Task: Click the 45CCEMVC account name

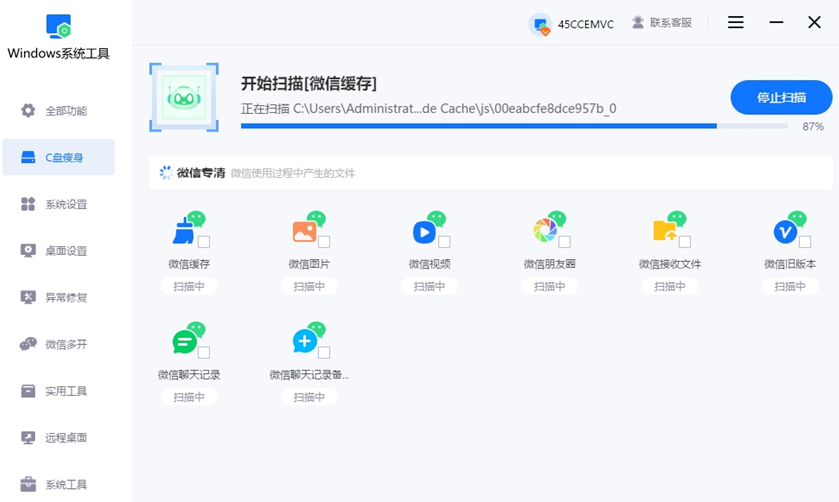Action: (586, 24)
